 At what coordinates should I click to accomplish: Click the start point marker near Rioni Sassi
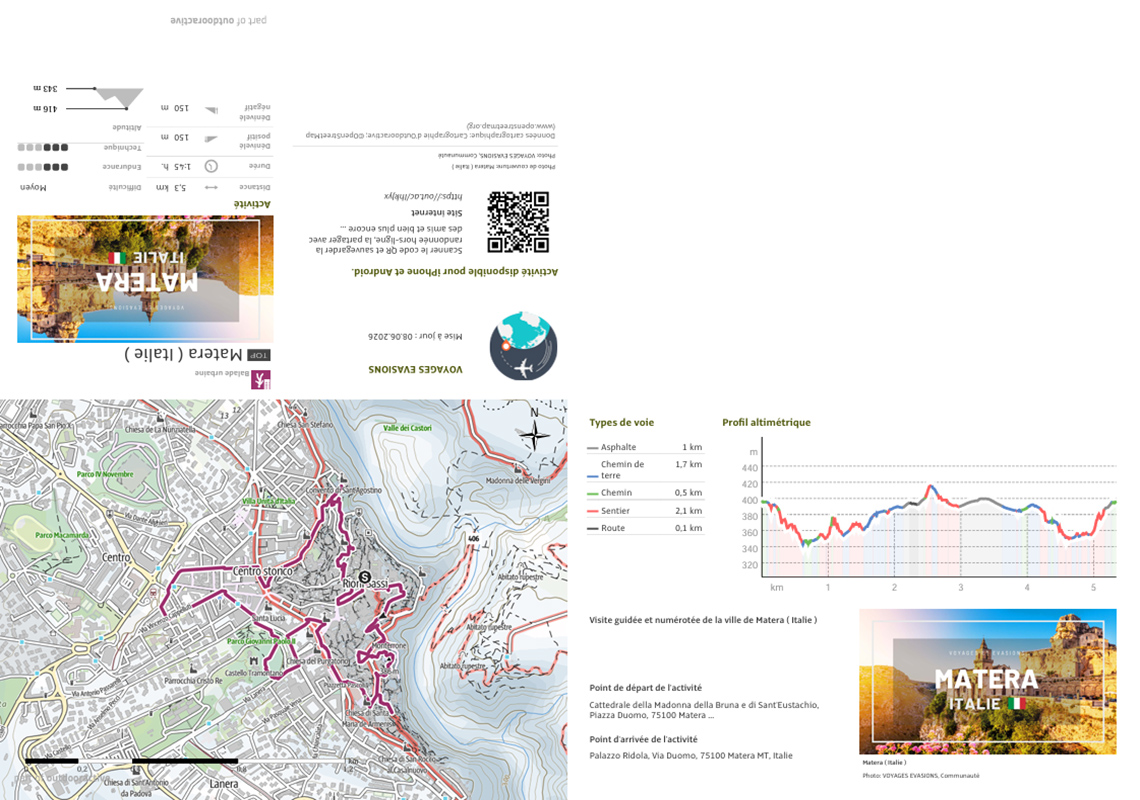(x=365, y=577)
